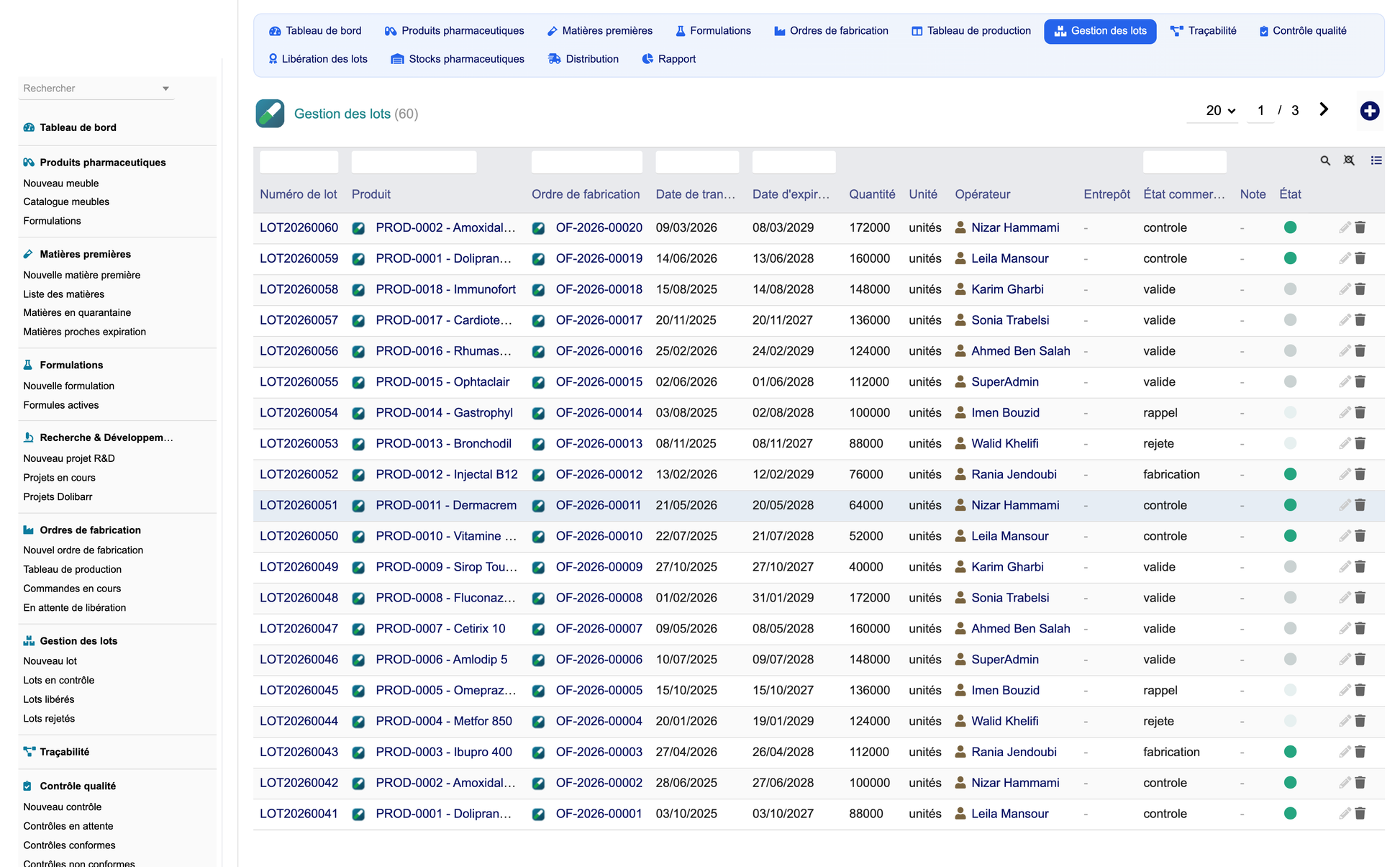
Task: Click the Numéro de lot filter field
Action: (299, 162)
